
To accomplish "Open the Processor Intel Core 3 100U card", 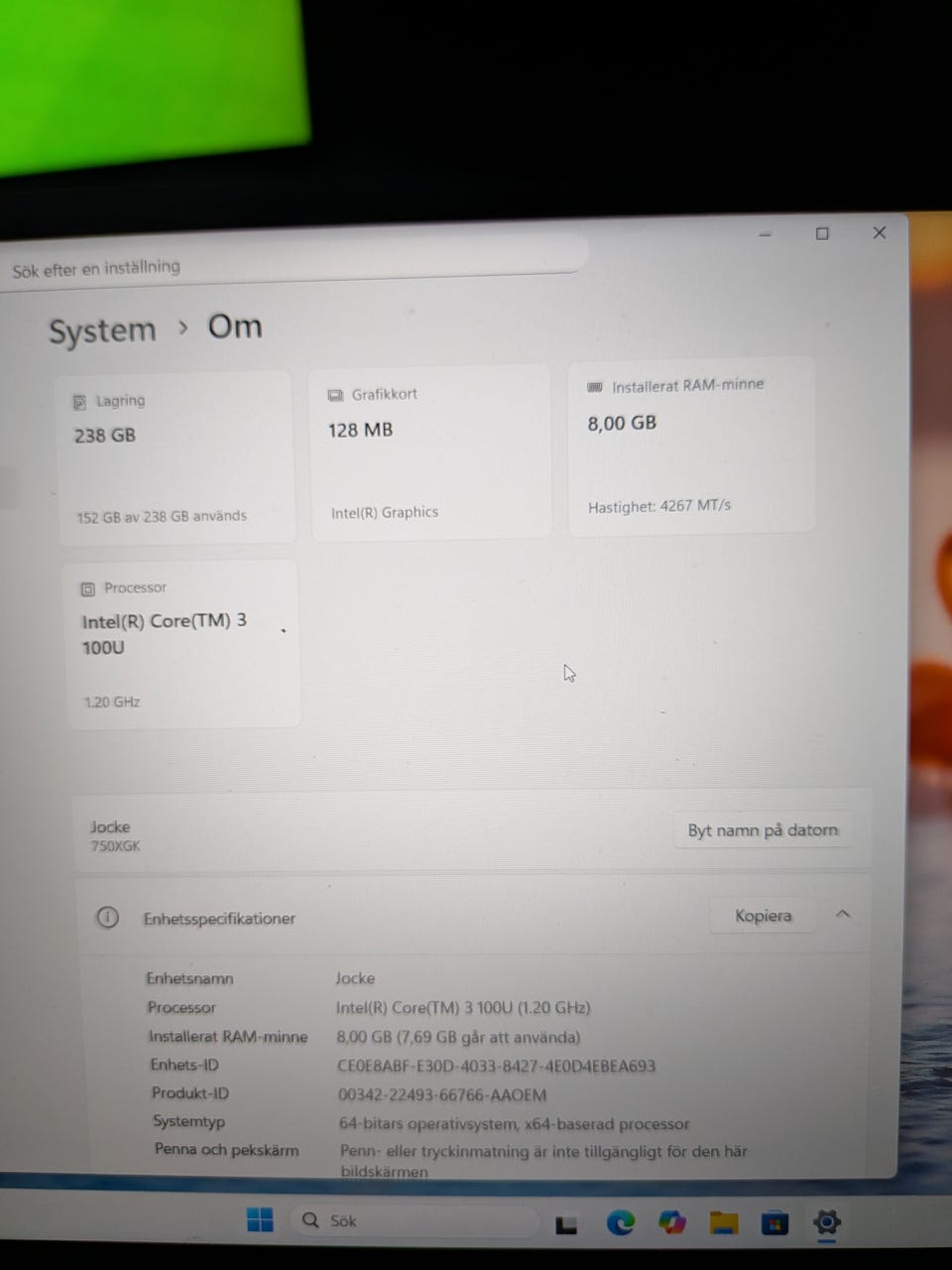I will pos(182,644).
